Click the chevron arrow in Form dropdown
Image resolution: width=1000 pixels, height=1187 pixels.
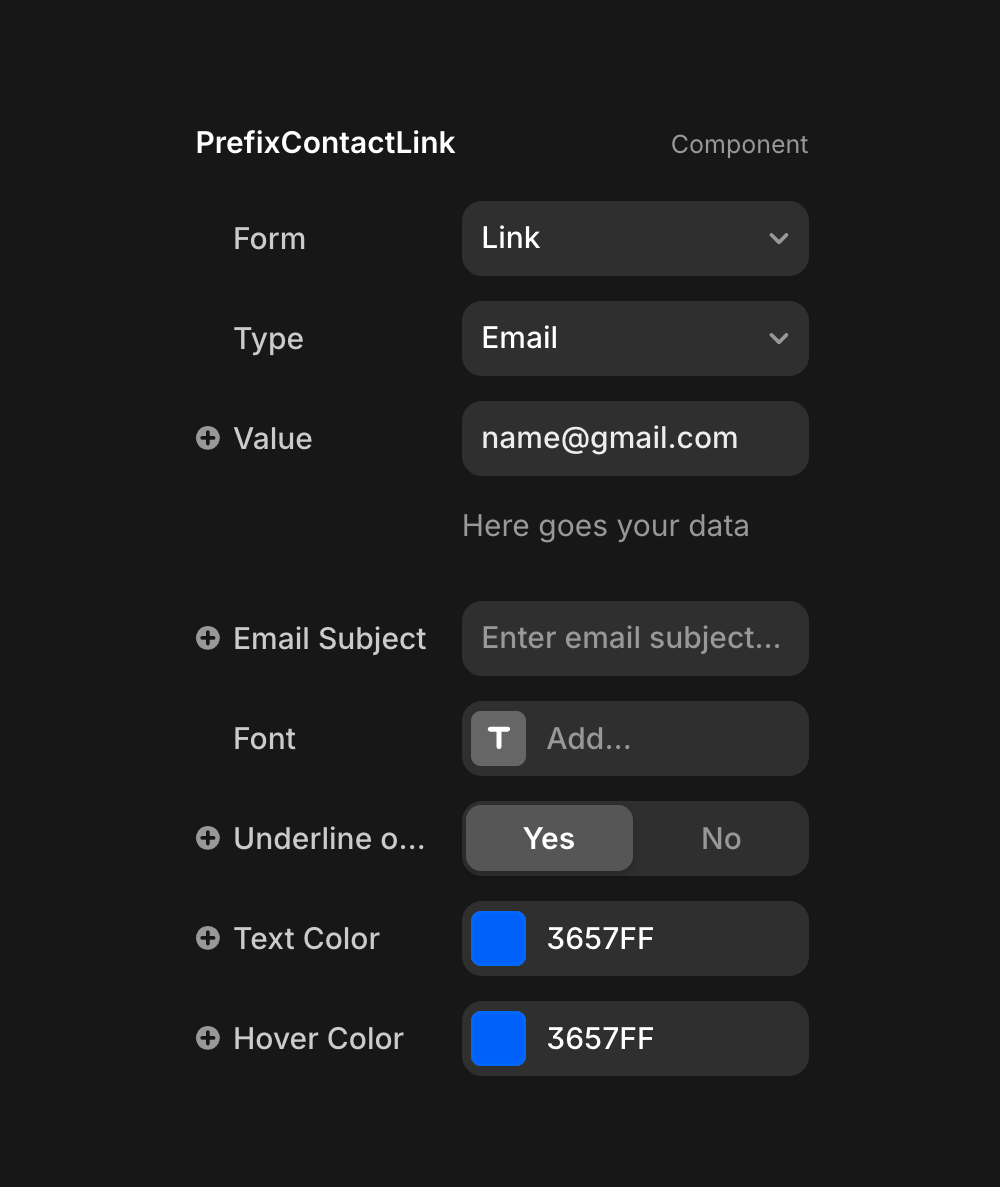tap(779, 238)
